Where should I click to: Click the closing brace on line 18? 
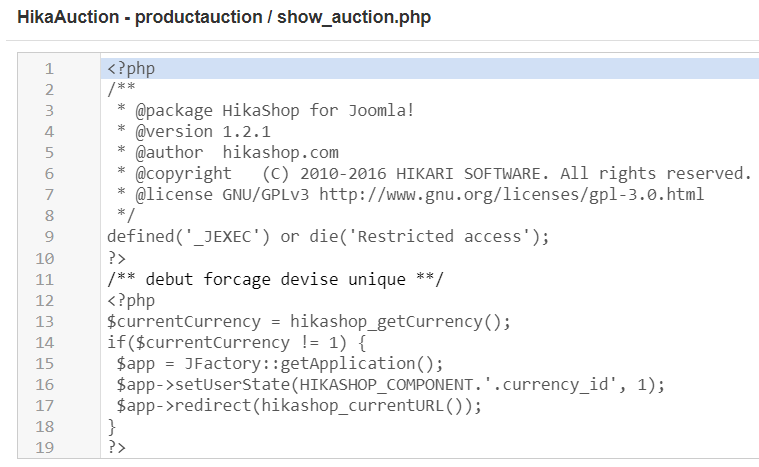(112, 427)
